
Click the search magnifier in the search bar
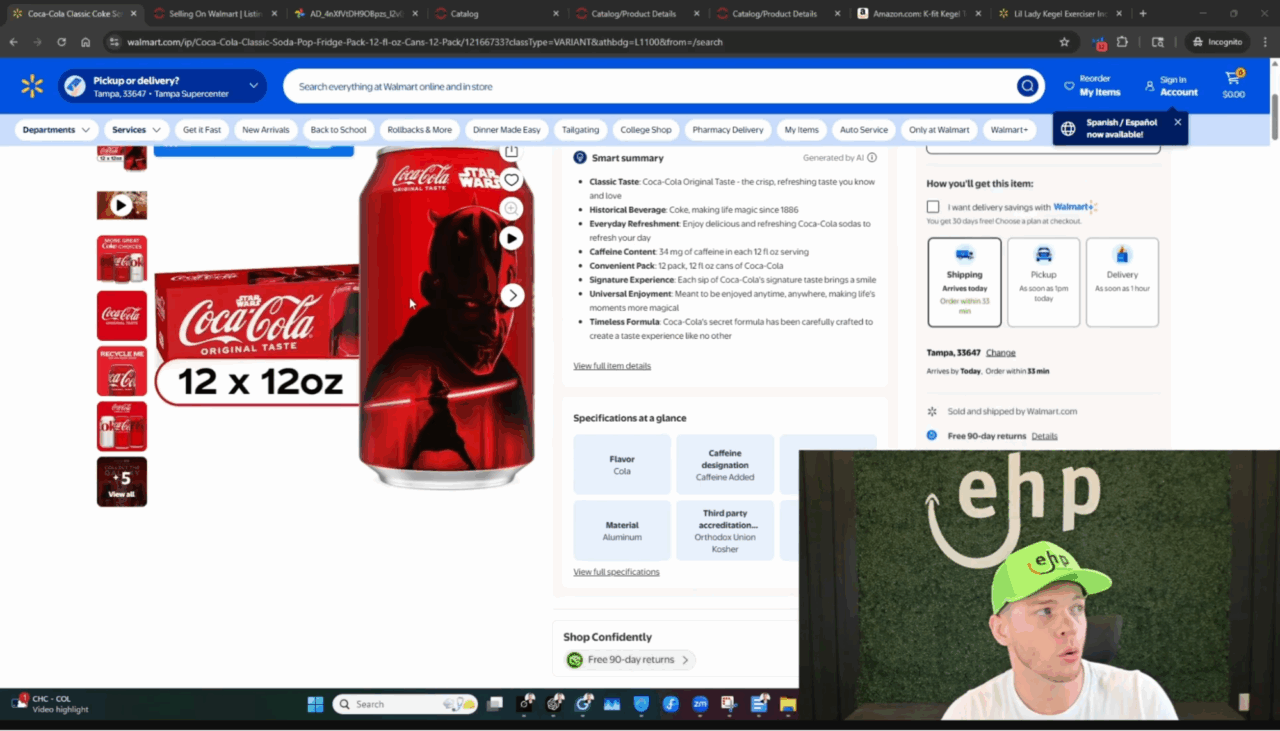[1026, 86]
